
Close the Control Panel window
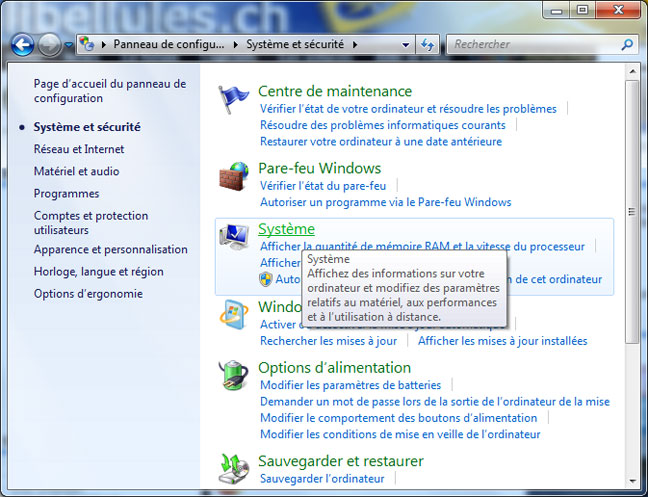coord(618,10)
